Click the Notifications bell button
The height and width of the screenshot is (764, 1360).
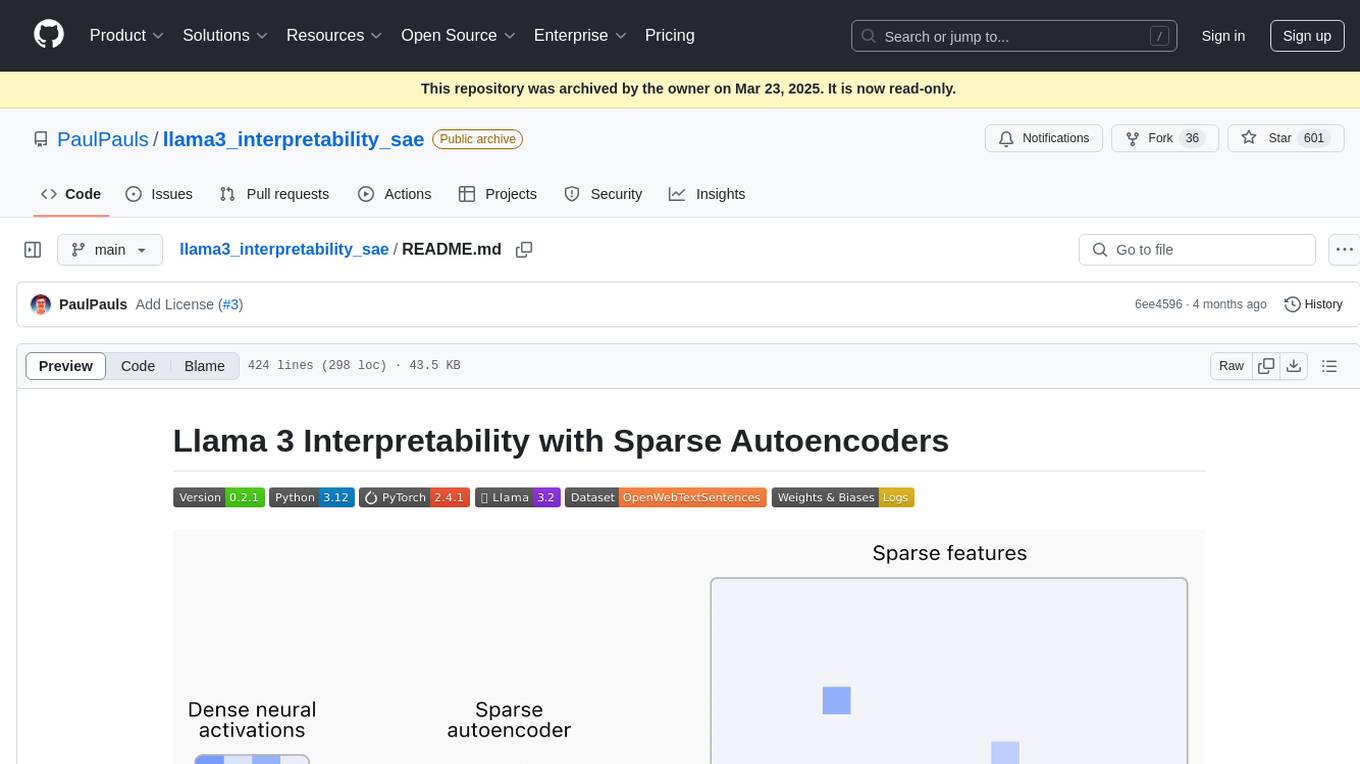(1044, 138)
